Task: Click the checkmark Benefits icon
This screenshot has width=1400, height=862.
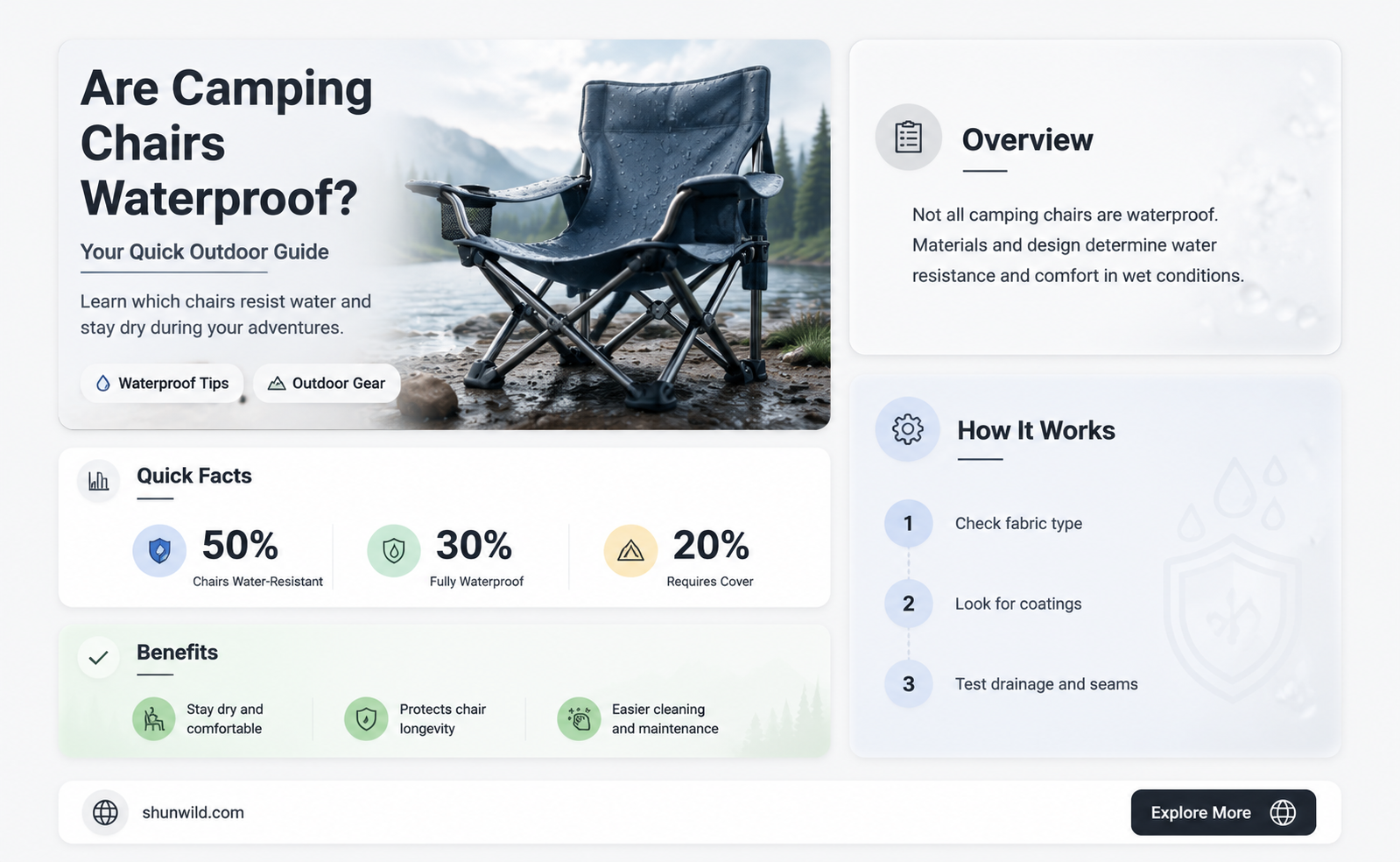Action: pyautogui.click(x=99, y=657)
